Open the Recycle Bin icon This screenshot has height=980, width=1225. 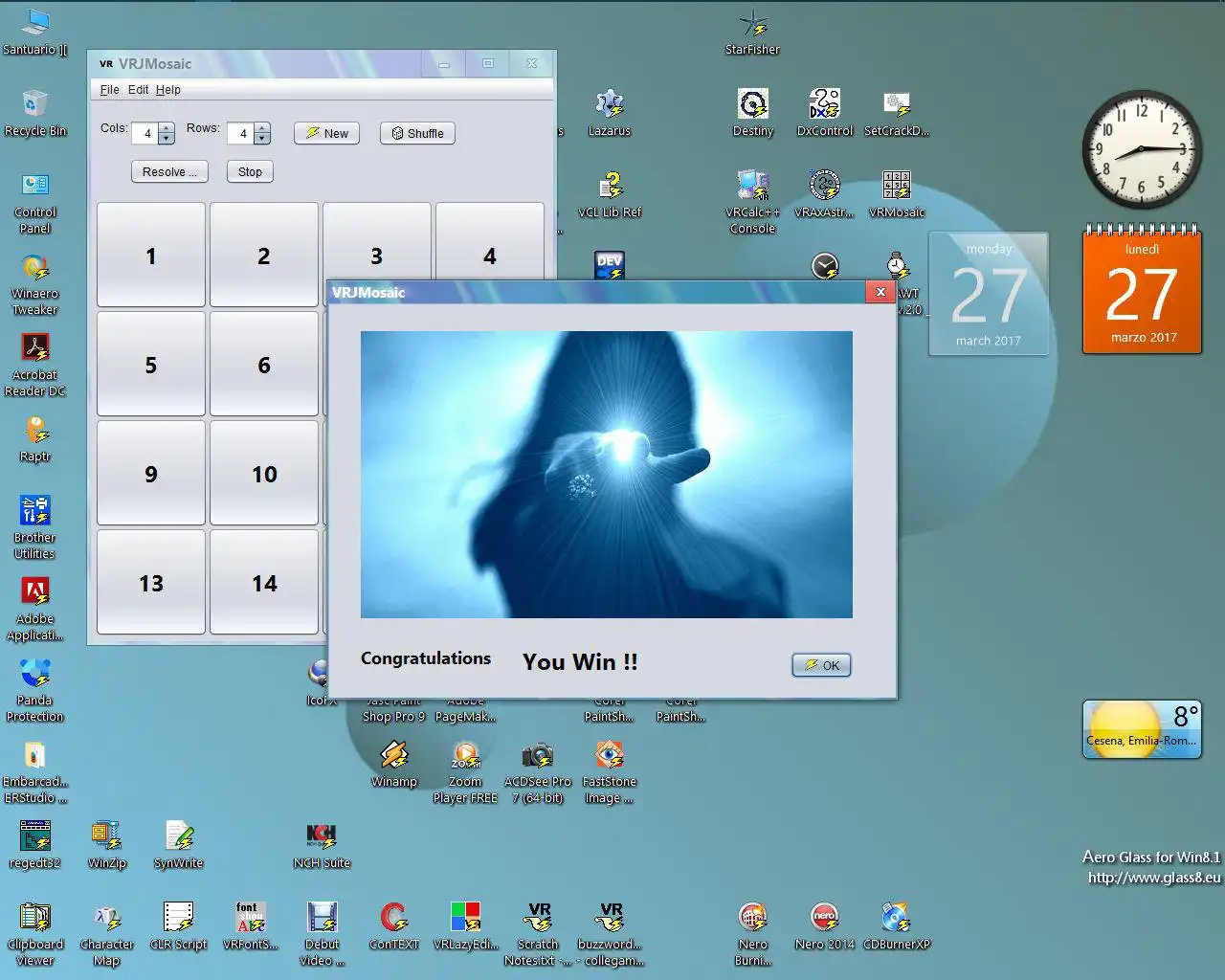click(35, 113)
